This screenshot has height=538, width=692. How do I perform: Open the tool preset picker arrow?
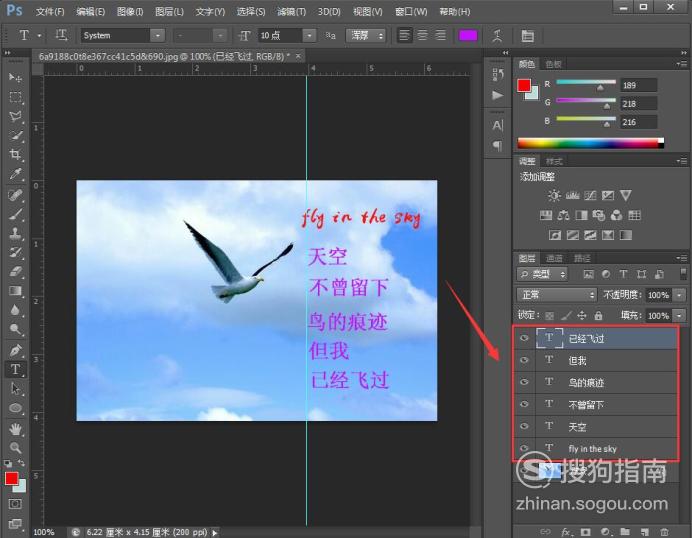39,35
